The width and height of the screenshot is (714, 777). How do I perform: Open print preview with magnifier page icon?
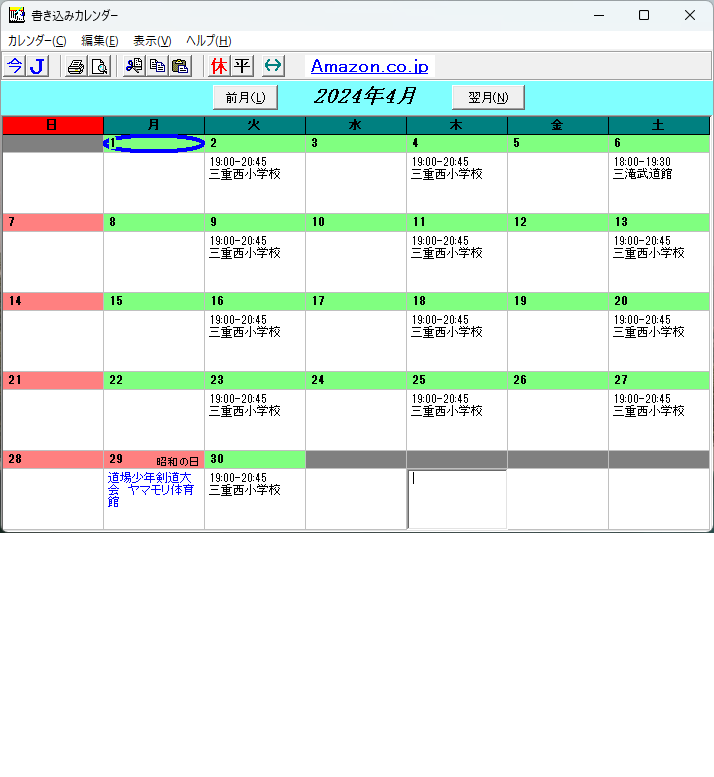99,66
